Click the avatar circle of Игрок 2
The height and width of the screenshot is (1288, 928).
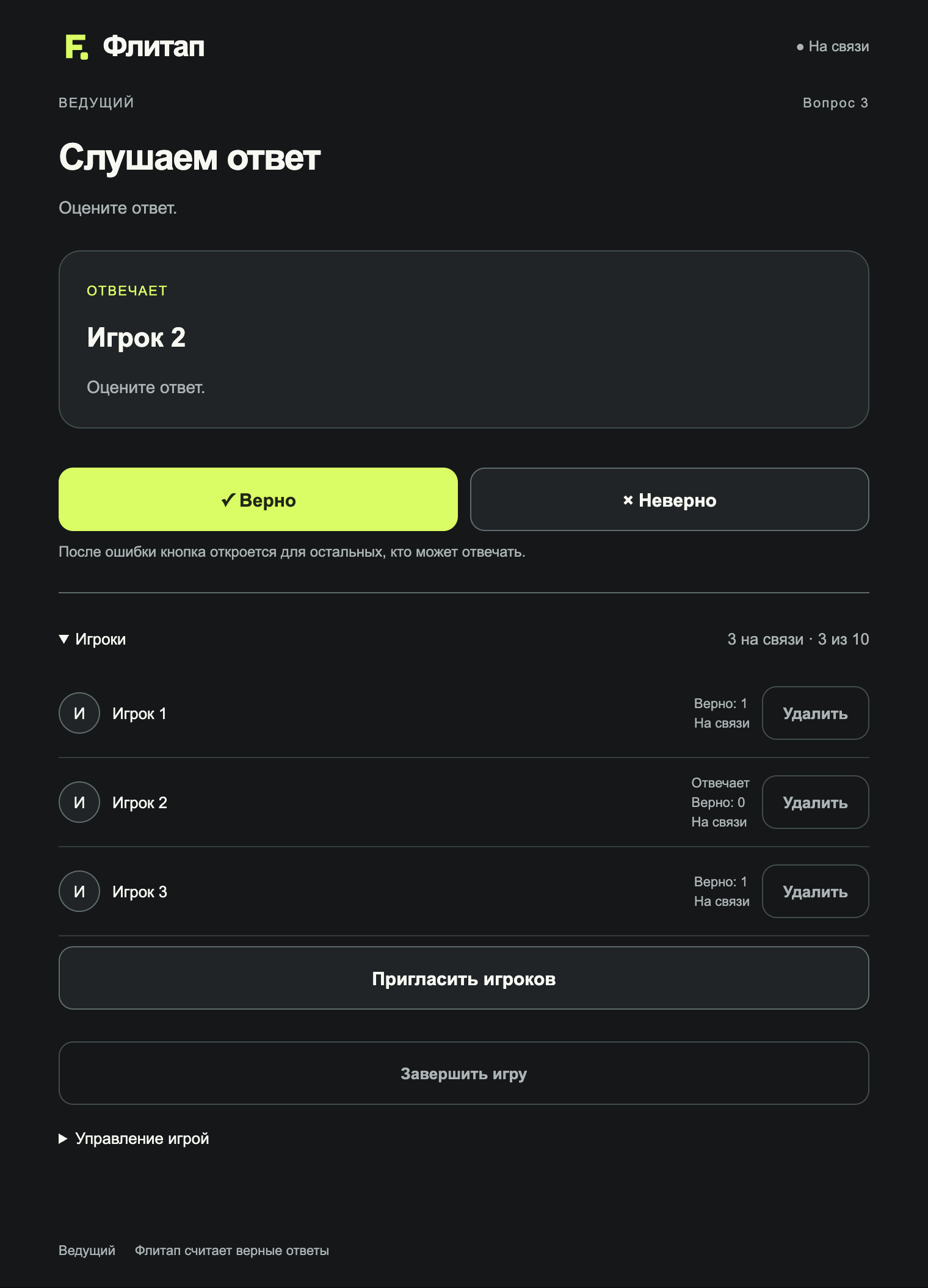pos(79,802)
